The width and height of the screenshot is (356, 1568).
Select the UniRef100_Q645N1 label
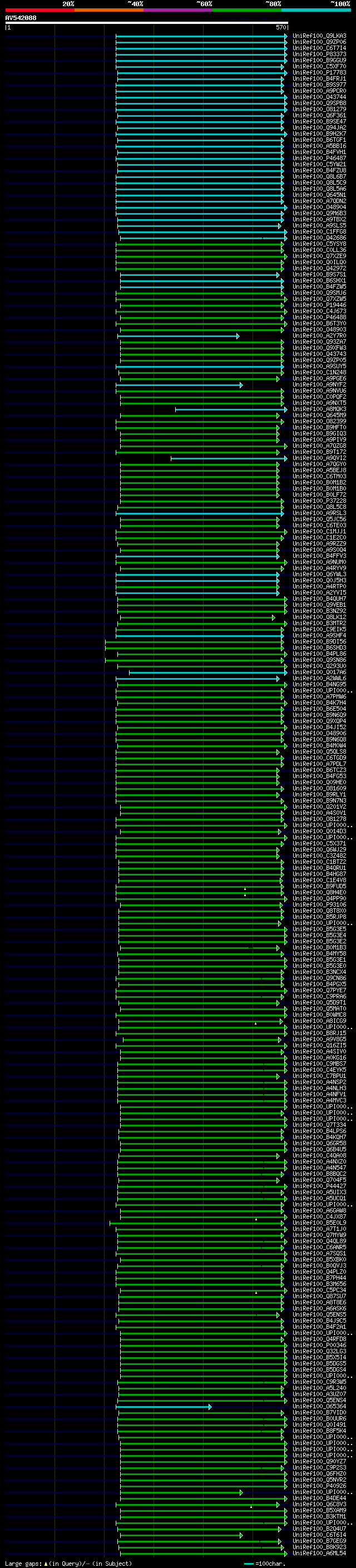click(x=319, y=195)
